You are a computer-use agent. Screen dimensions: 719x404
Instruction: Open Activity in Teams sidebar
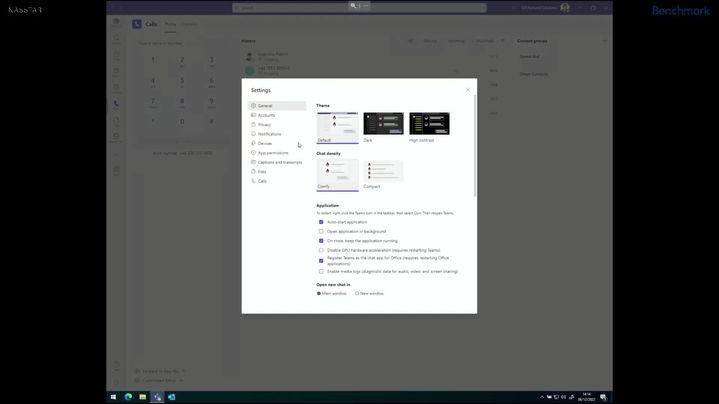click(116, 39)
